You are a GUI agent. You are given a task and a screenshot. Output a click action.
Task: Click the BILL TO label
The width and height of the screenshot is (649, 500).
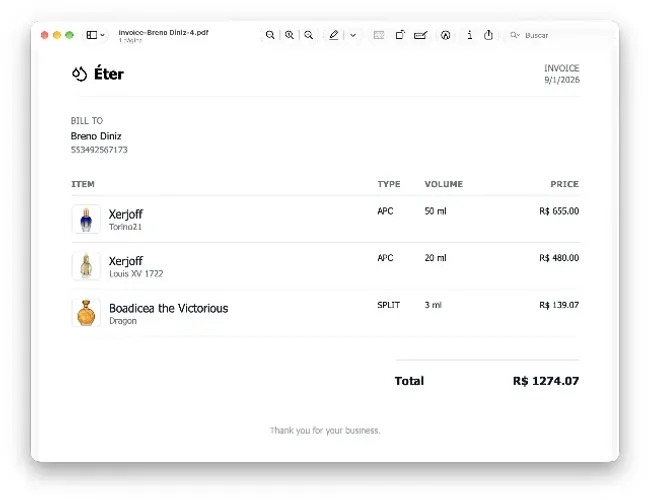[87, 121]
